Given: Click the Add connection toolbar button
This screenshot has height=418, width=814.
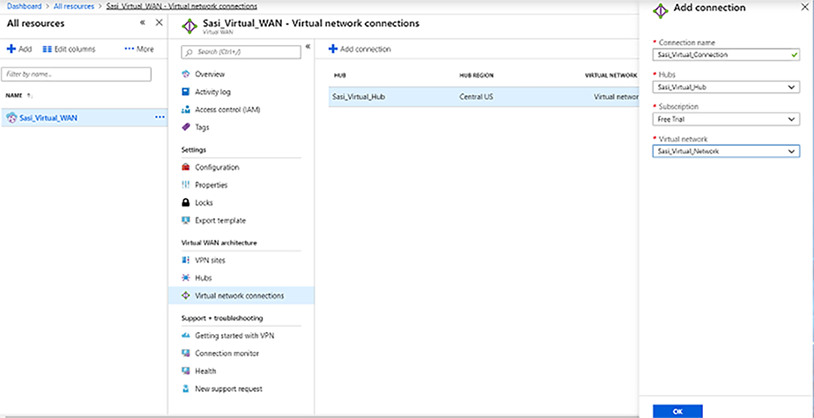Looking at the screenshot, I should [x=360, y=49].
